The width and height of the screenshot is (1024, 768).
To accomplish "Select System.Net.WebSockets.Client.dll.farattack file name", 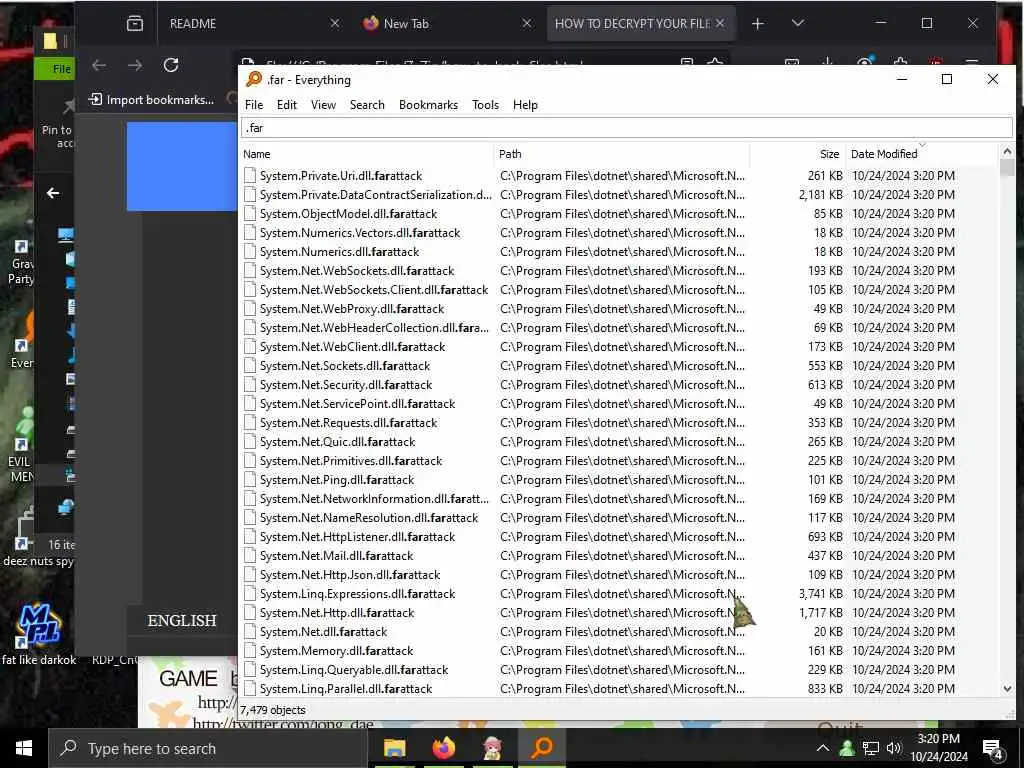I will [374, 289].
